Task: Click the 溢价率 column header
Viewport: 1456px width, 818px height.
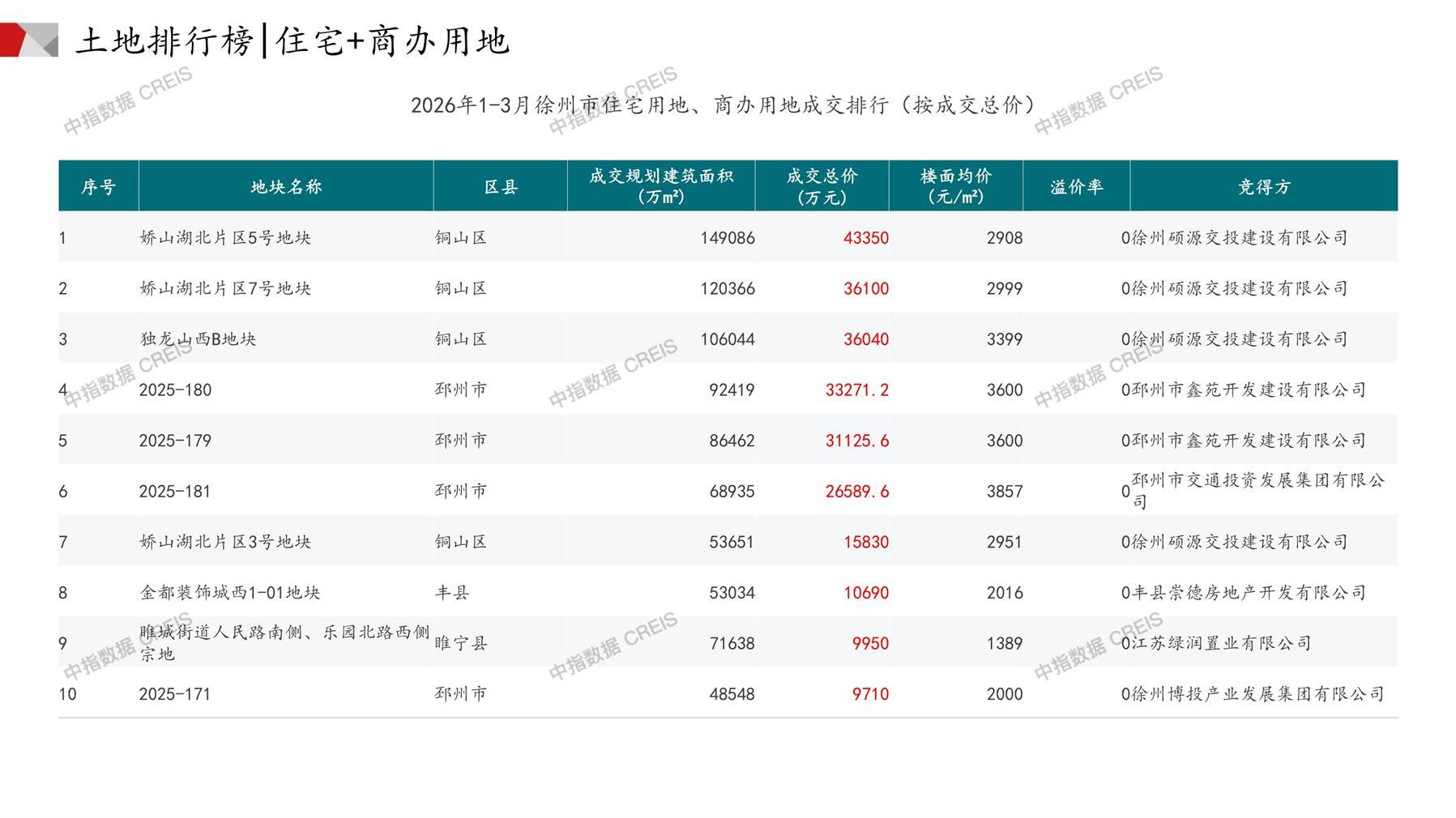Action: click(x=1076, y=187)
